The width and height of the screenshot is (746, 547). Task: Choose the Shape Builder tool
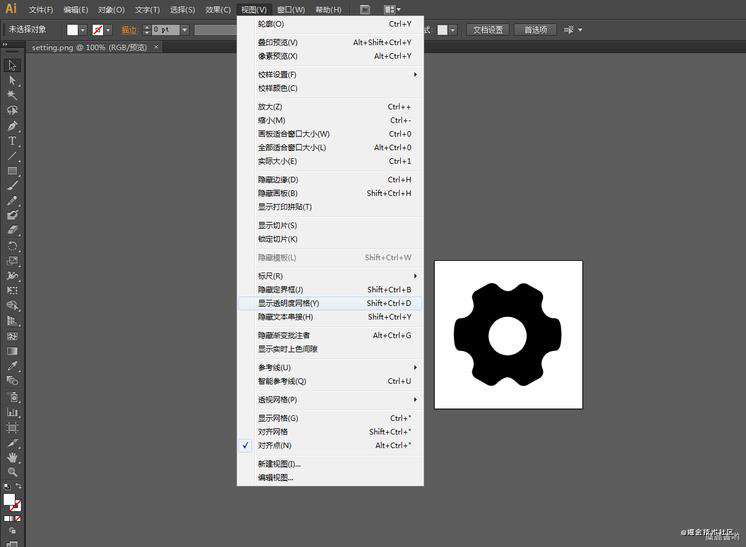coord(12,305)
